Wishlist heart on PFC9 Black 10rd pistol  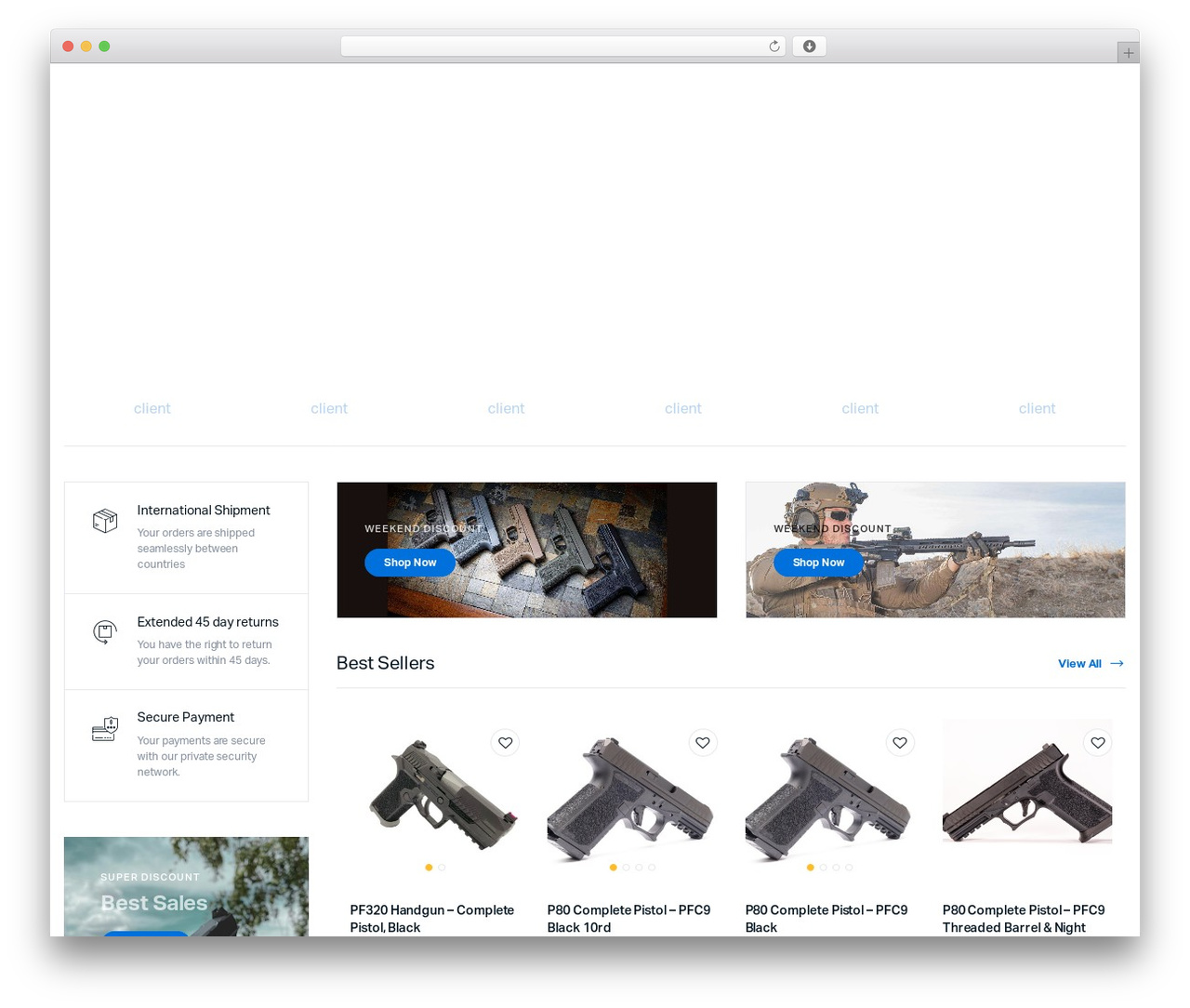pyautogui.click(x=703, y=742)
